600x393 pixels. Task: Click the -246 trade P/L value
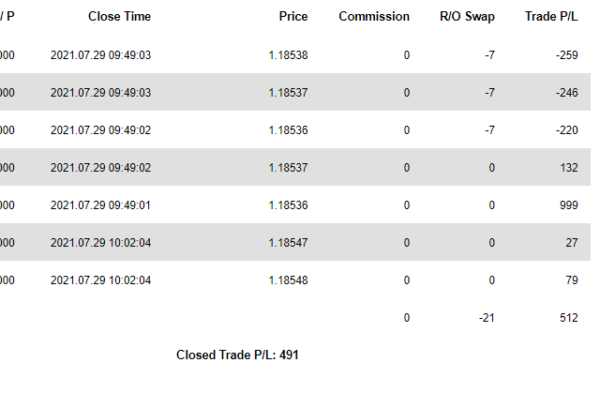tap(567, 93)
